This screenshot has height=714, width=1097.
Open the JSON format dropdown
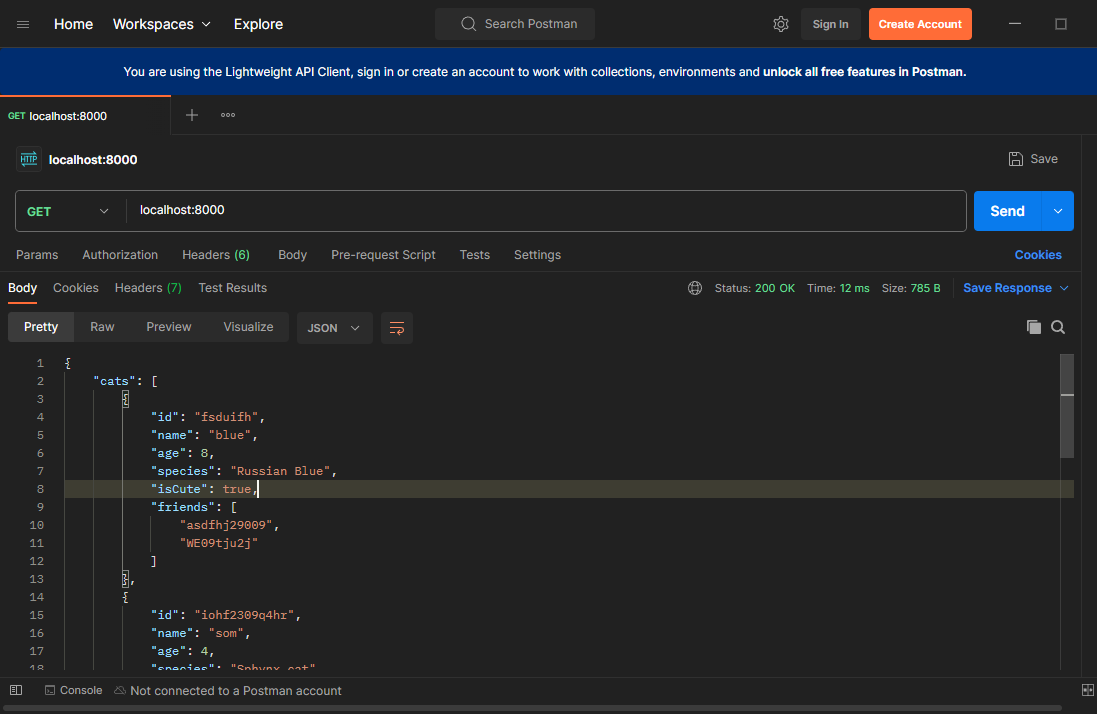(x=334, y=328)
